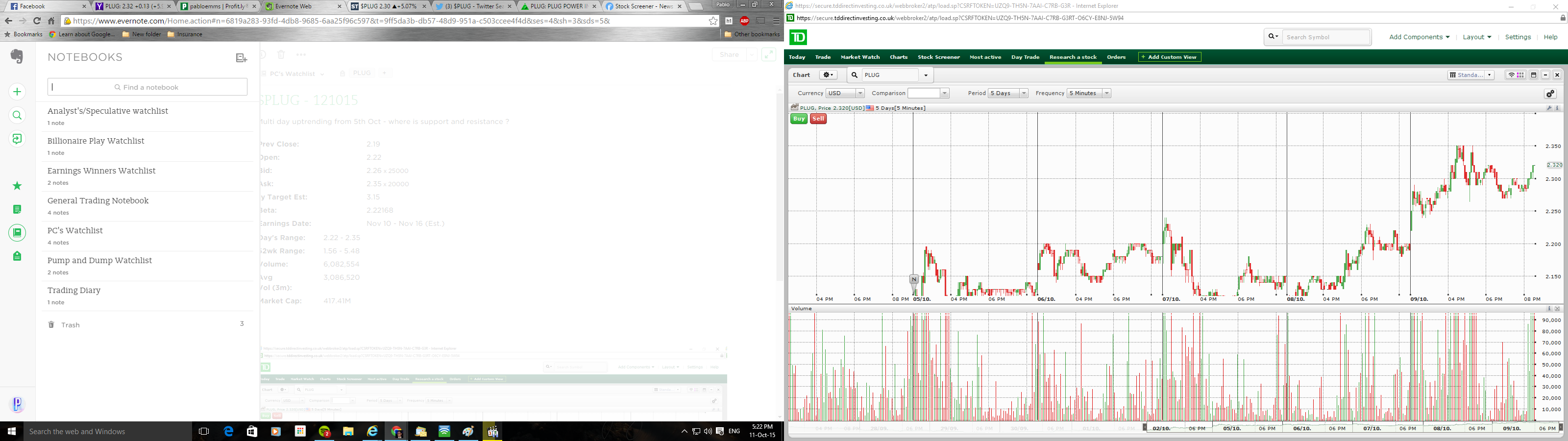Click the info icon on PLUG price bar
1568x441 pixels.
tap(1558, 108)
